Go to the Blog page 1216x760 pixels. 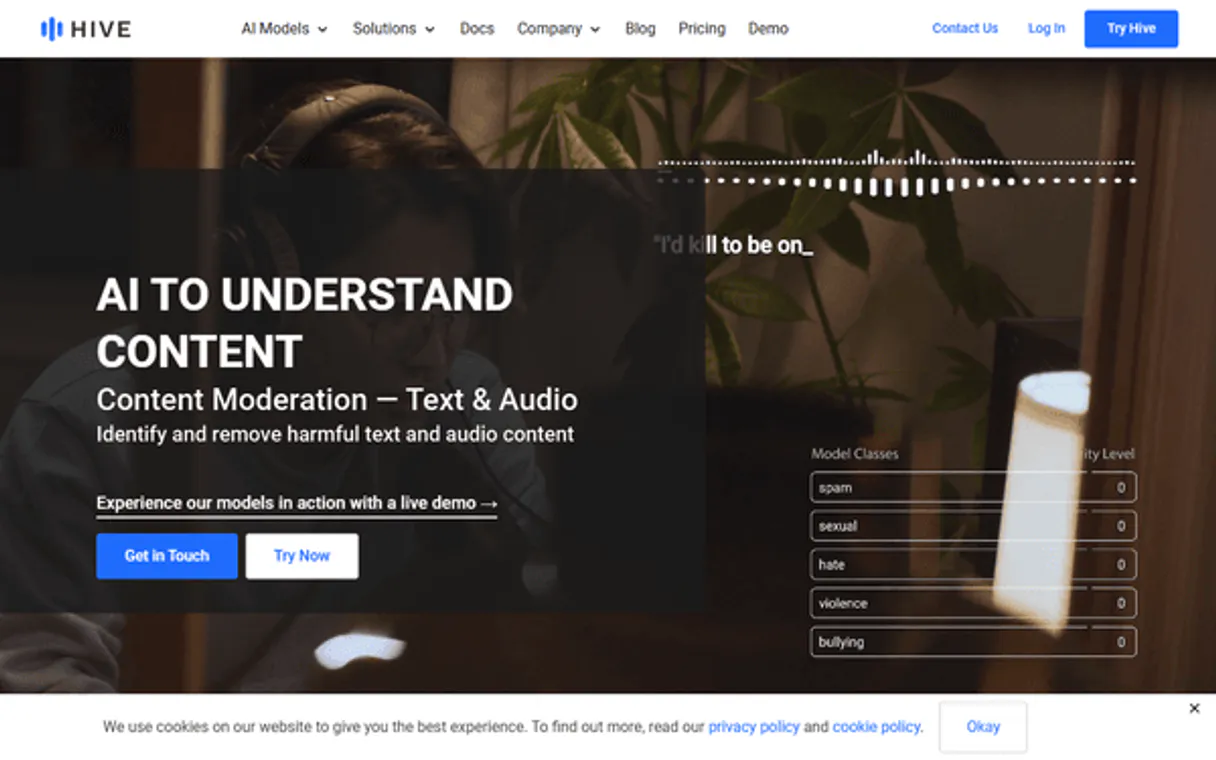click(640, 29)
